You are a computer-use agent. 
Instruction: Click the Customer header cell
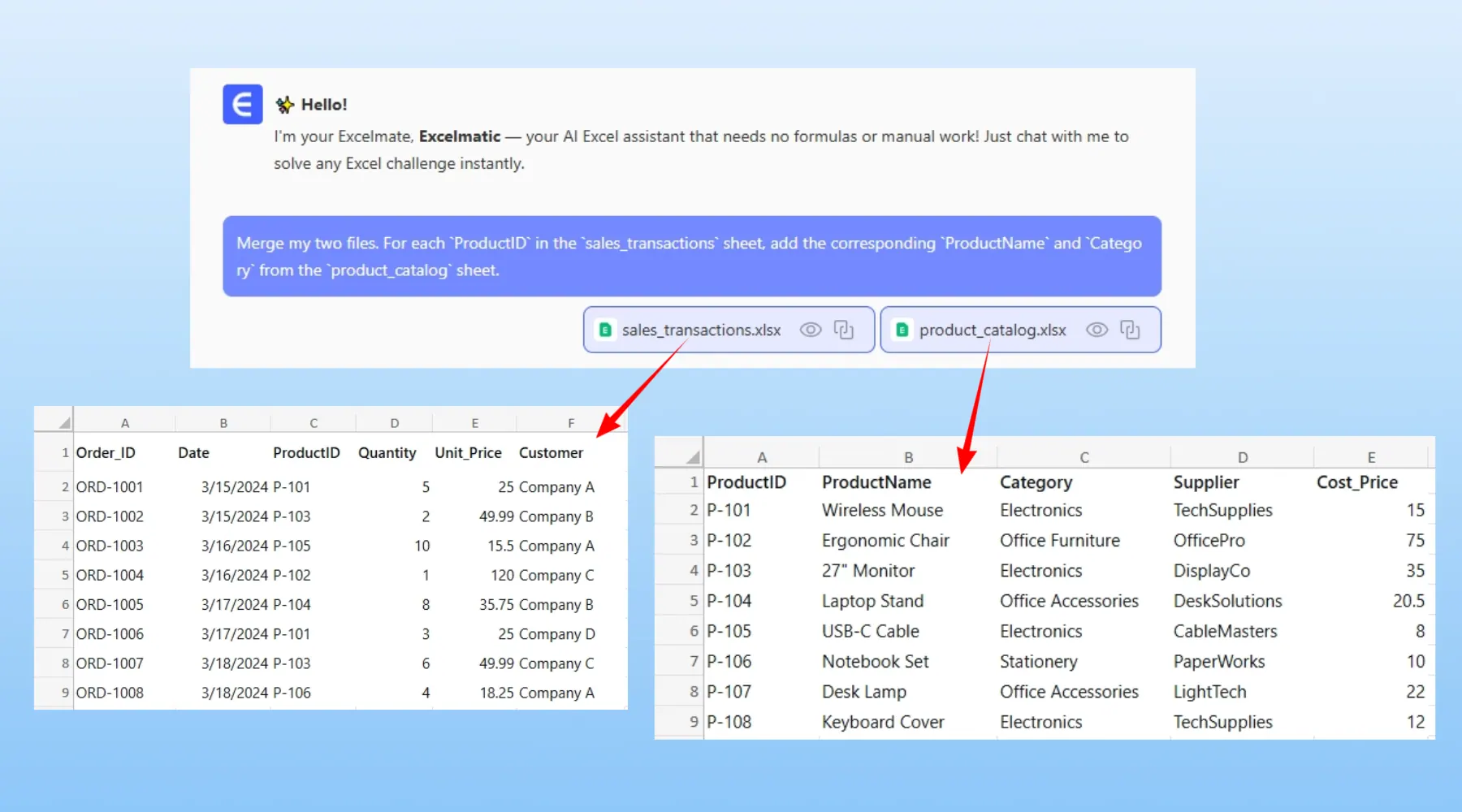(x=551, y=453)
